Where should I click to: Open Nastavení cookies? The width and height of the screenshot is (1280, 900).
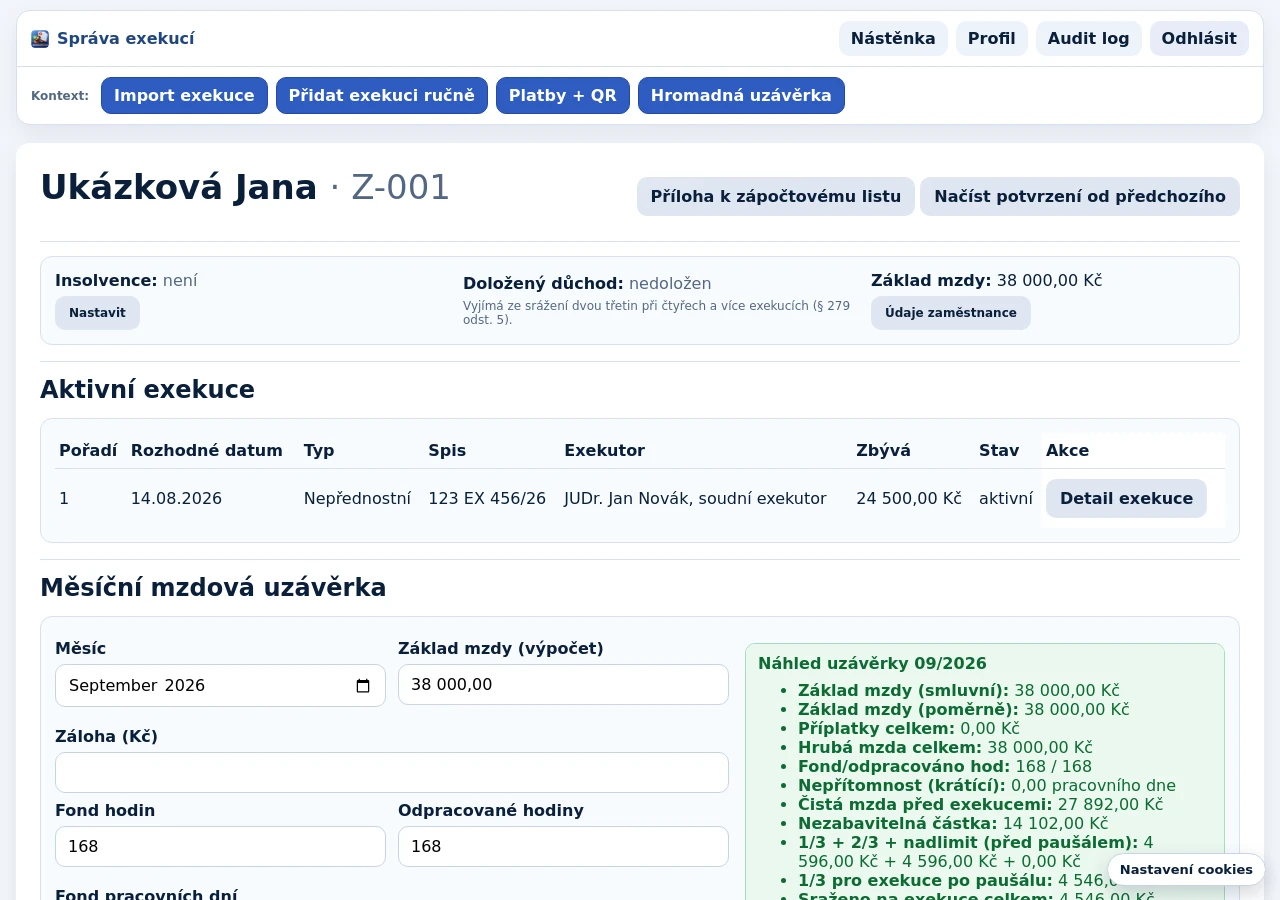(x=1186, y=870)
